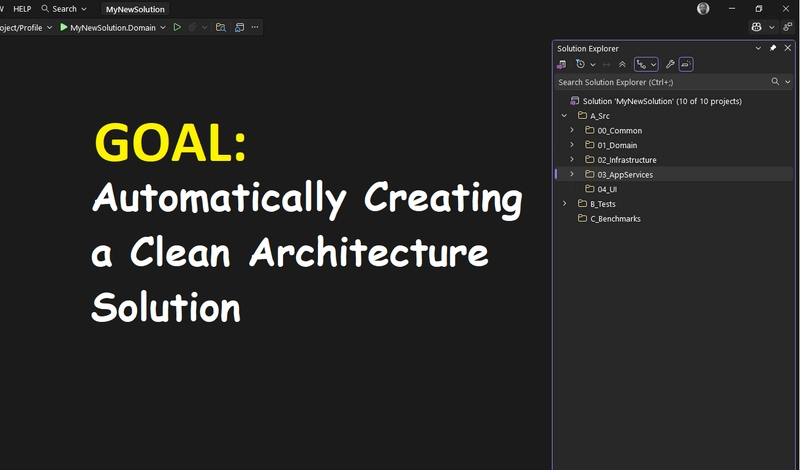Click the Solution Explorer home view switch icon

[561, 64]
